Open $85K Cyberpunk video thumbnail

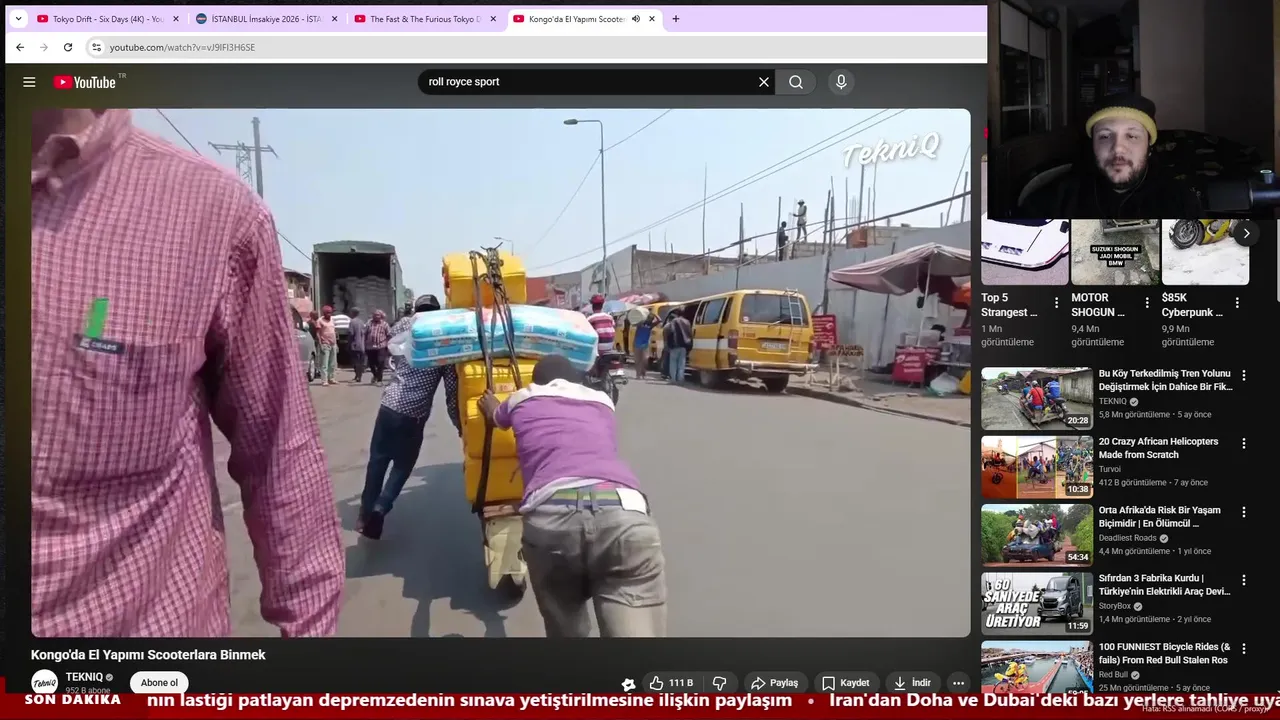coord(1205,252)
